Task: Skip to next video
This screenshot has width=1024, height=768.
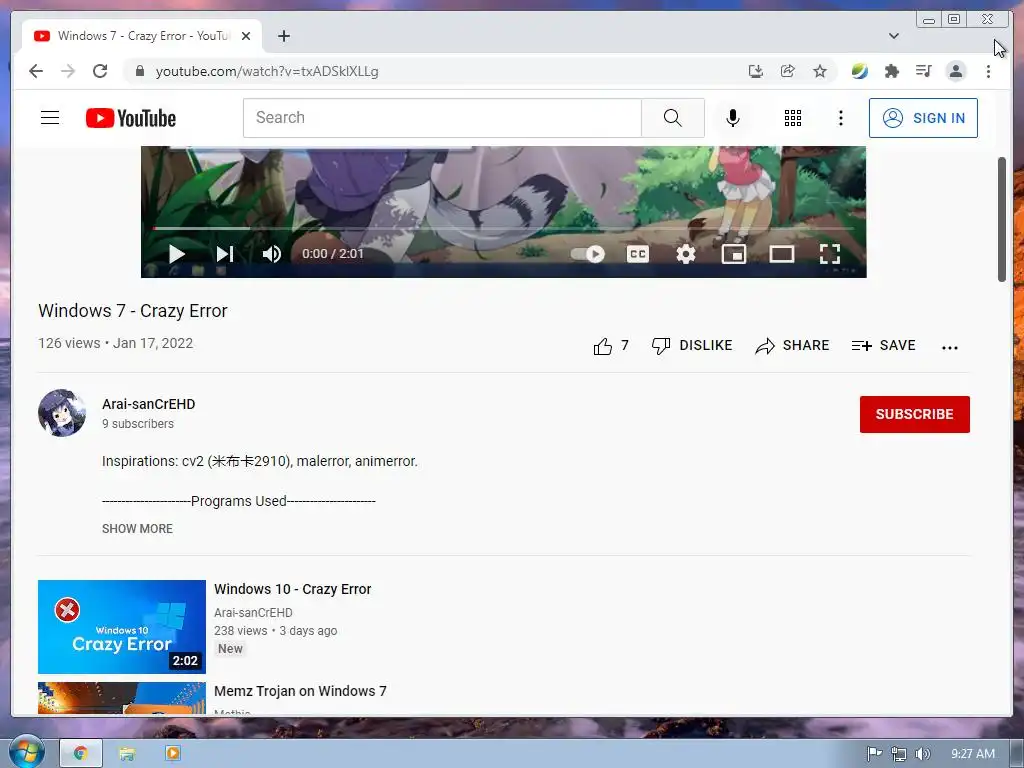Action: 225,254
